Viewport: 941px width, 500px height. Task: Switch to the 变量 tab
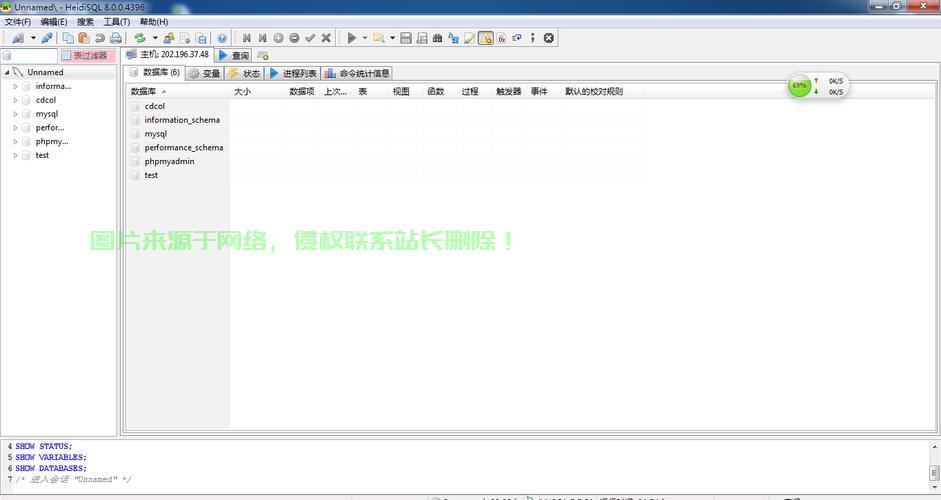[x=204, y=73]
